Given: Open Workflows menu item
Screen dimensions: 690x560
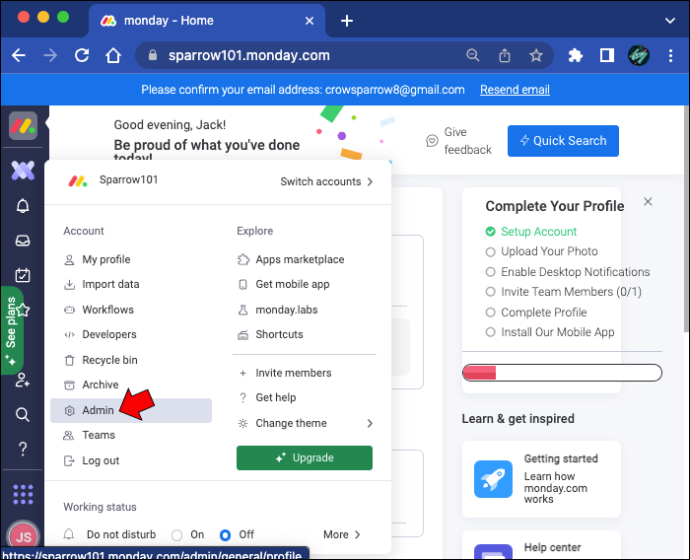Looking at the screenshot, I should click(x=131, y=310).
